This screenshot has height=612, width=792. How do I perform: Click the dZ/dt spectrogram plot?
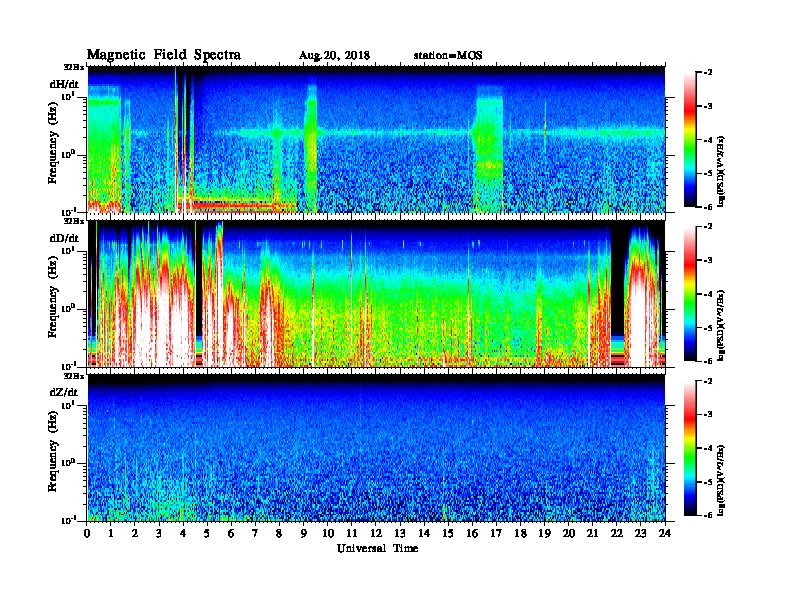376,448
